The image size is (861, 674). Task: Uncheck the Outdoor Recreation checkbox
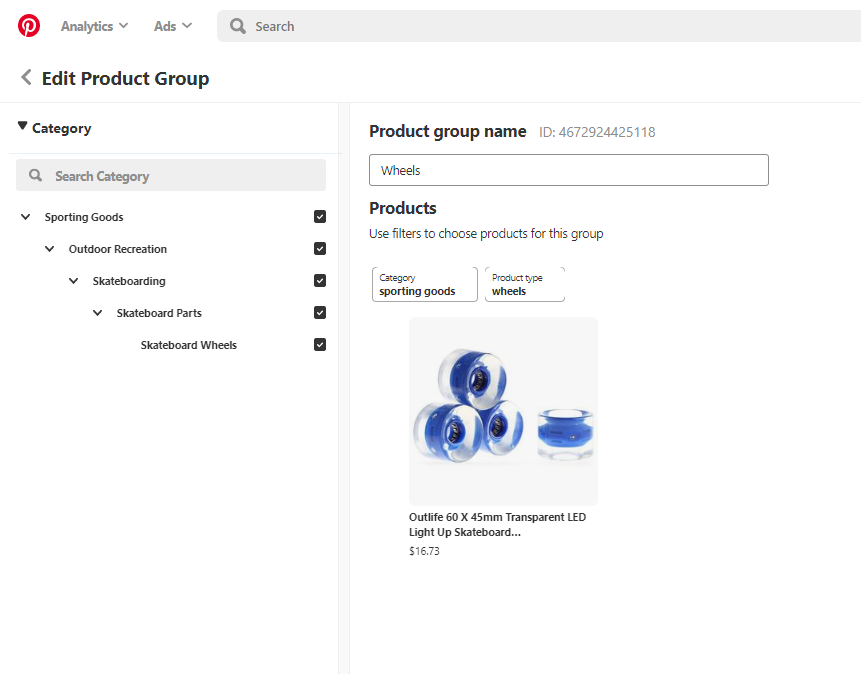click(x=320, y=249)
